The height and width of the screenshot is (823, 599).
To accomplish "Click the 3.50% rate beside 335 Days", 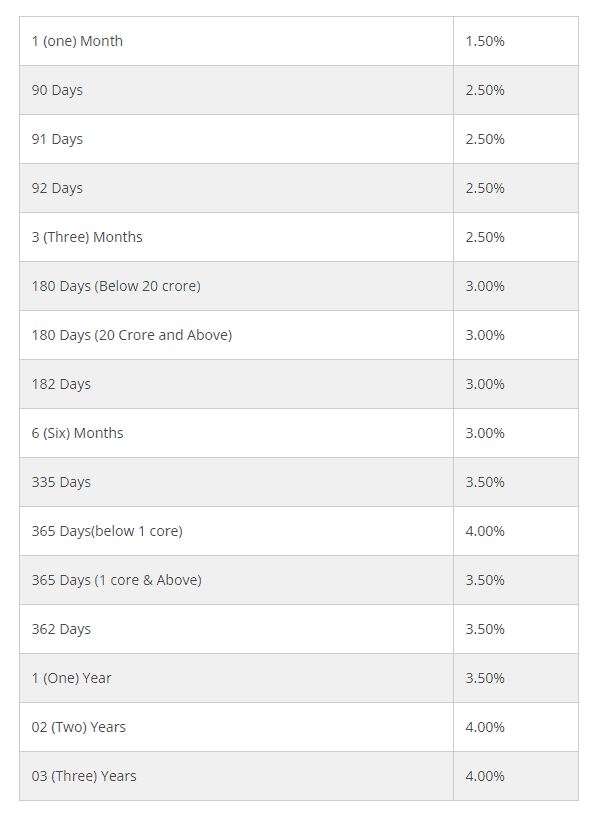I will point(485,482).
